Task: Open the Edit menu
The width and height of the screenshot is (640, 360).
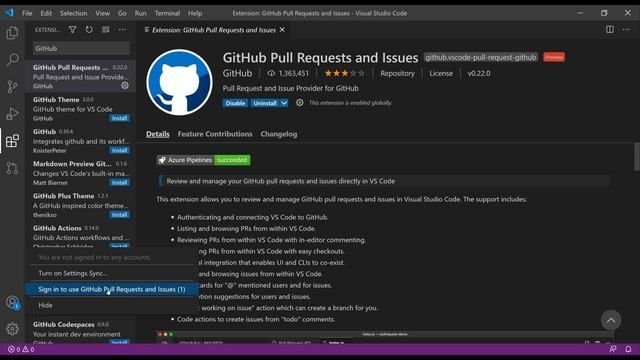Action: (46, 13)
